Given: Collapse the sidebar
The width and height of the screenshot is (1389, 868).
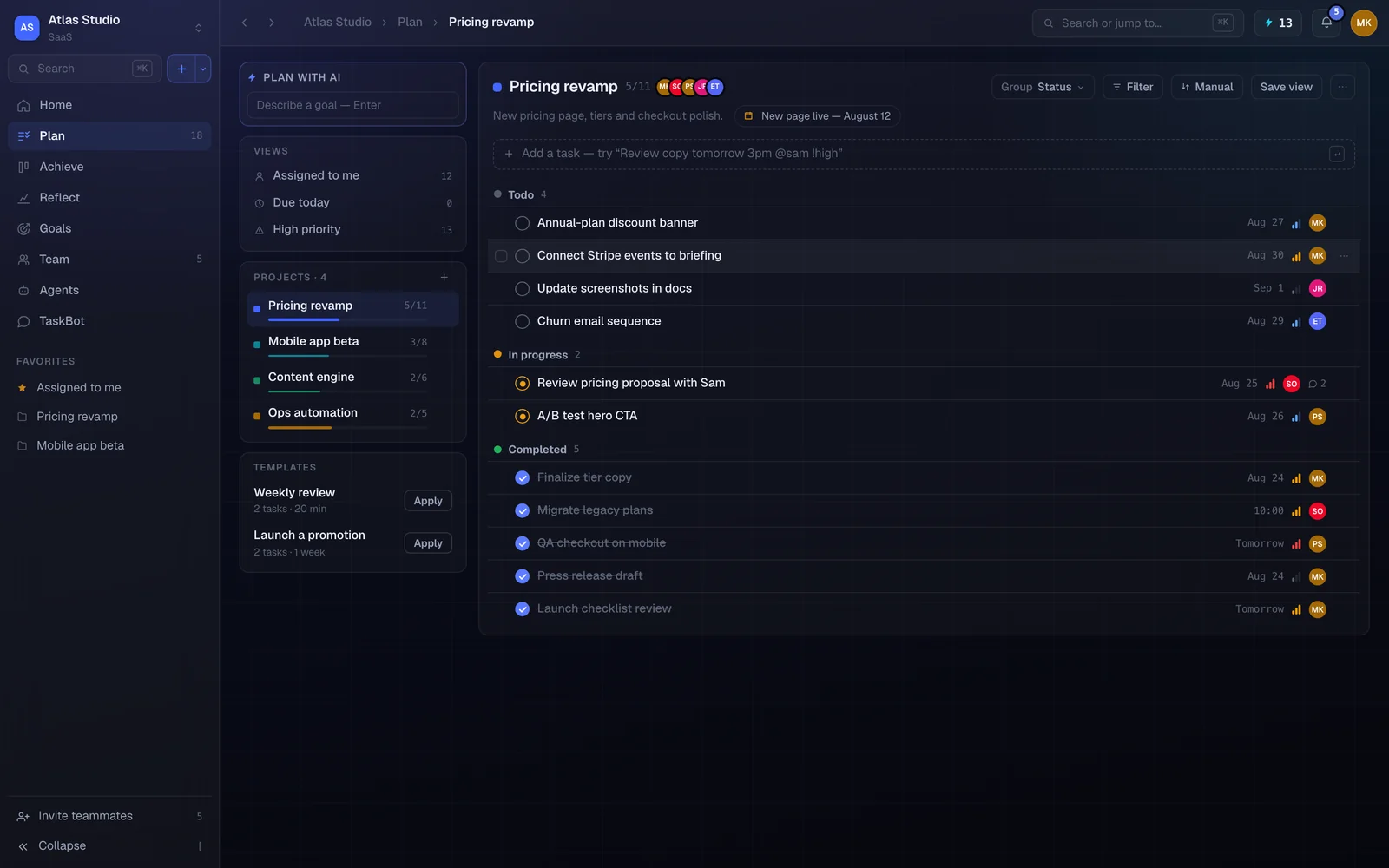Looking at the screenshot, I should click(109, 845).
